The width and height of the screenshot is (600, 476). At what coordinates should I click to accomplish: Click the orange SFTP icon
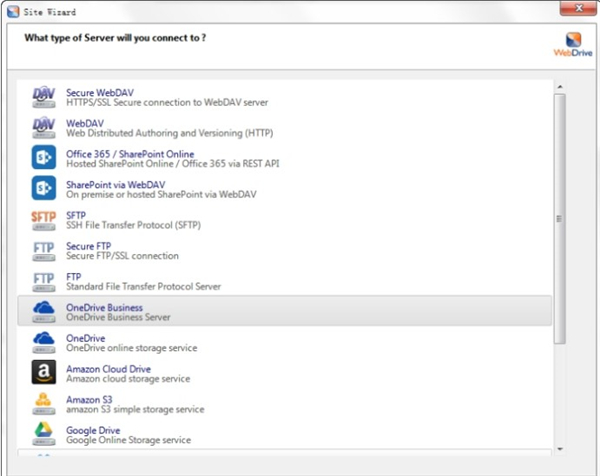pos(44,220)
